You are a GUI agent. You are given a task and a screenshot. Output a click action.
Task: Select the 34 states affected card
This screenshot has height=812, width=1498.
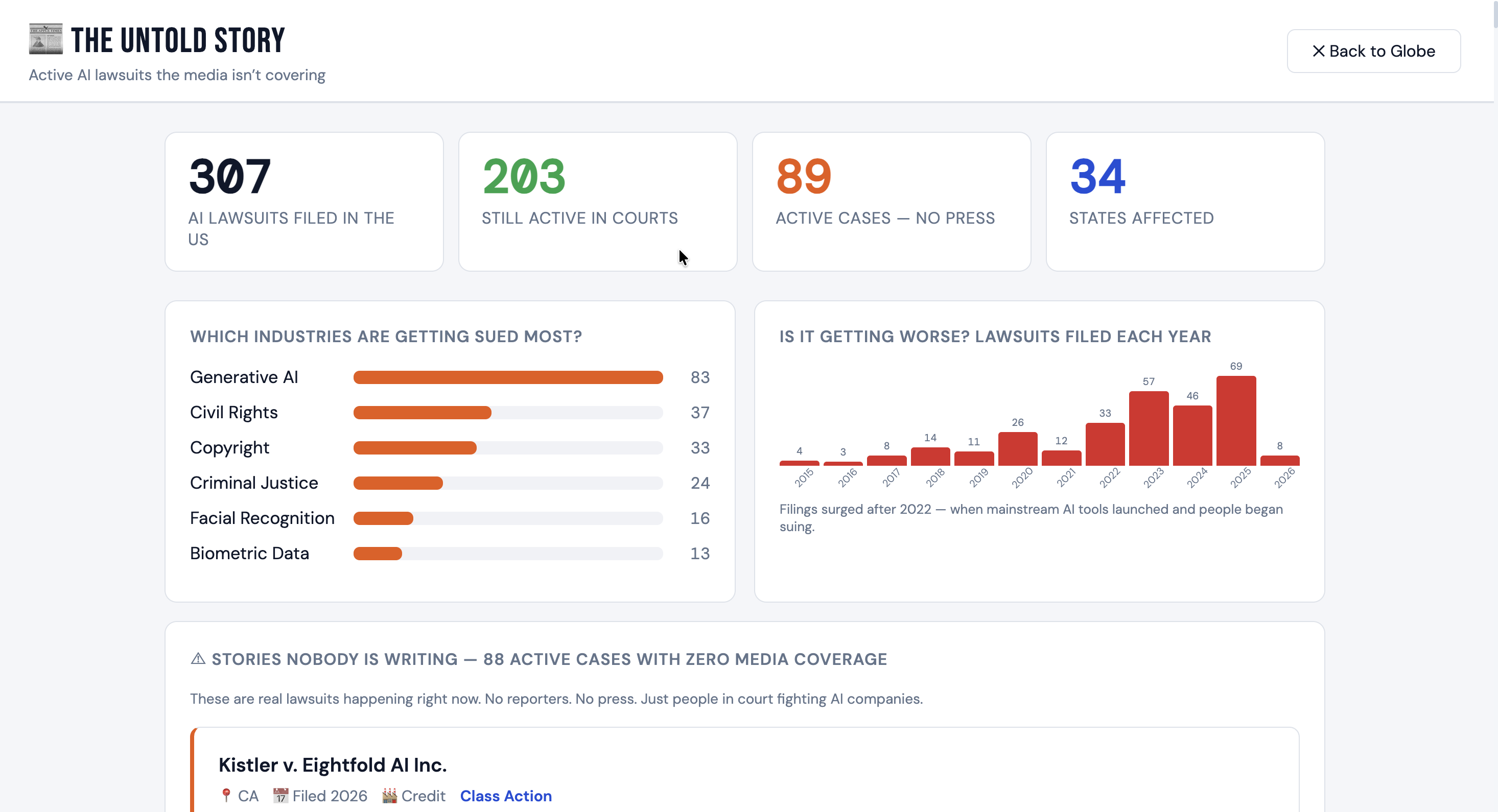pos(1185,201)
